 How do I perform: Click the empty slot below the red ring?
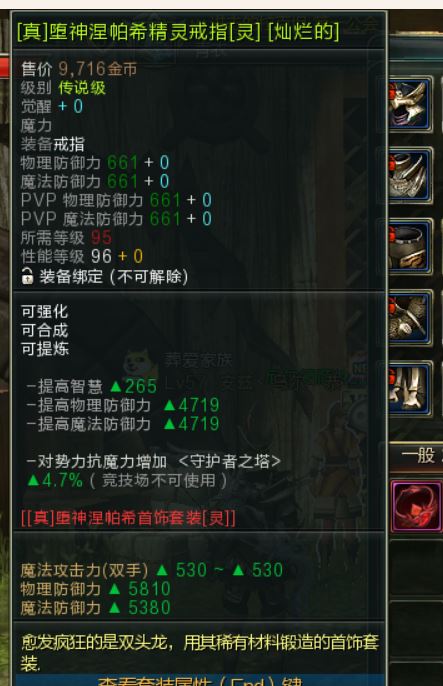[x=417, y=569]
